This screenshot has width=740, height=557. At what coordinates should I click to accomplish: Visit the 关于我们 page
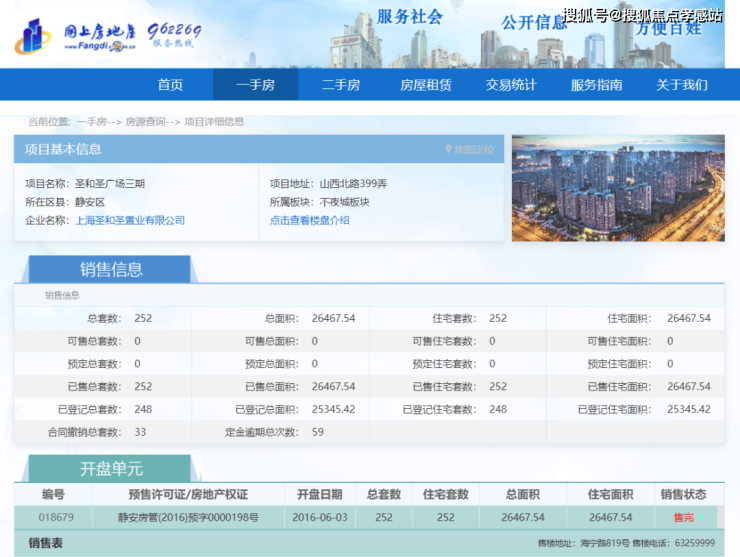(x=682, y=85)
